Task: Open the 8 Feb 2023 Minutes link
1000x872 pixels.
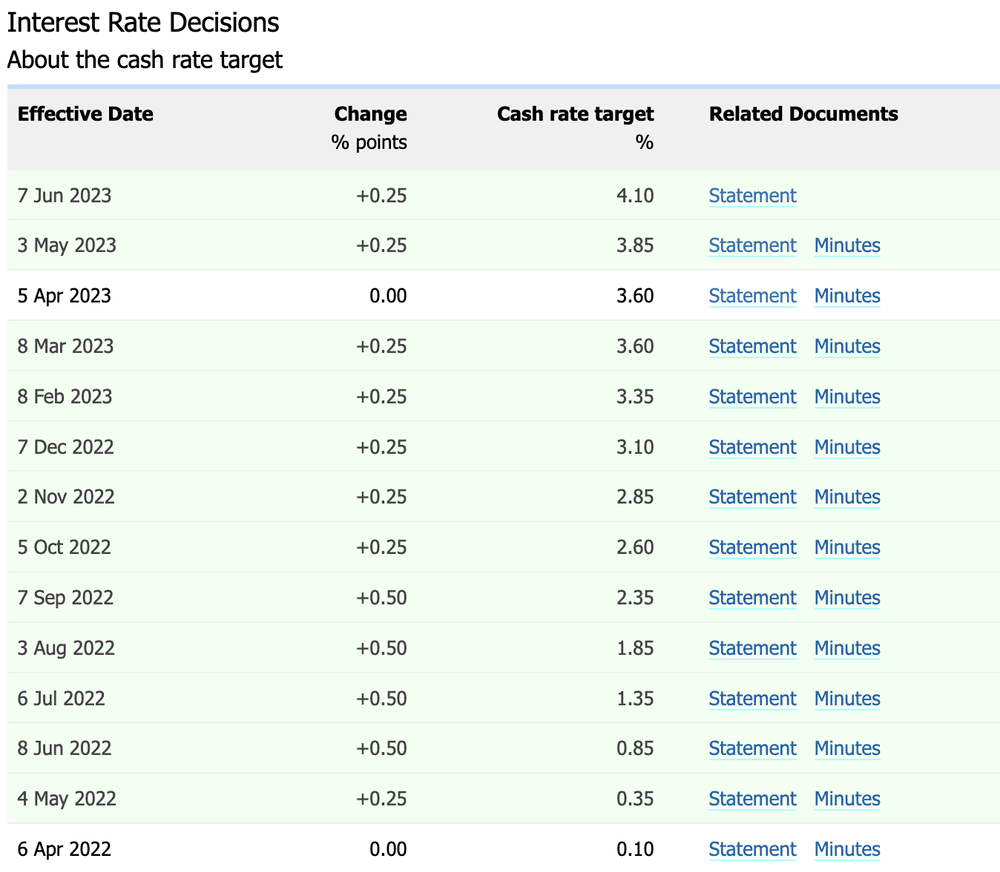Action: click(x=848, y=397)
